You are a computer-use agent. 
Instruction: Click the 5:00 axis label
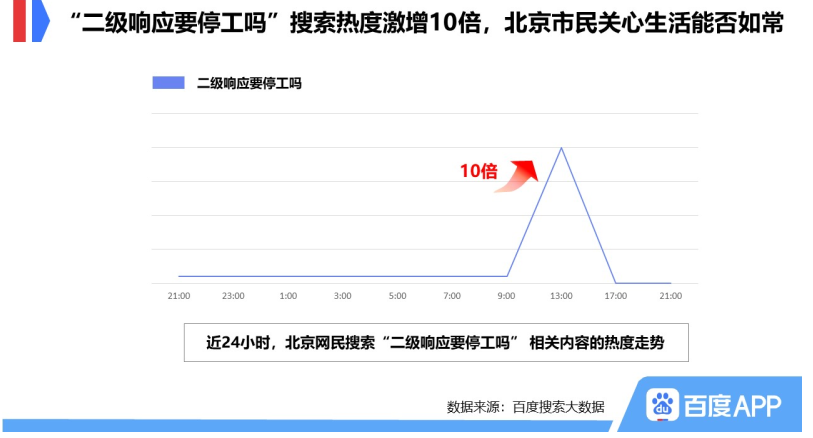click(x=398, y=296)
